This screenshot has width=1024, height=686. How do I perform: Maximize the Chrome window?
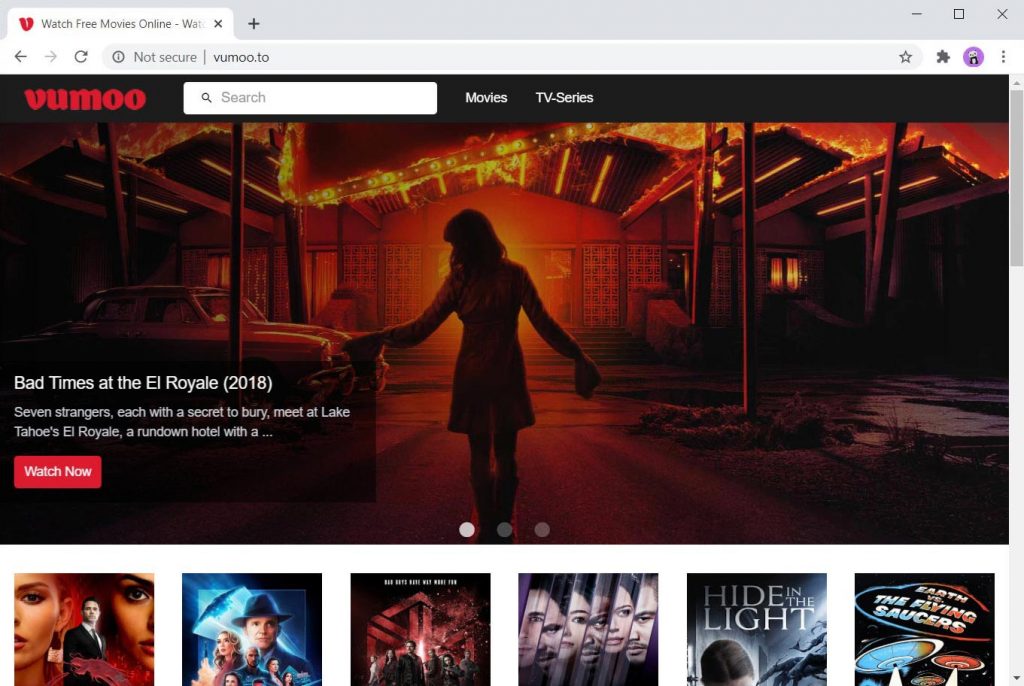959,14
